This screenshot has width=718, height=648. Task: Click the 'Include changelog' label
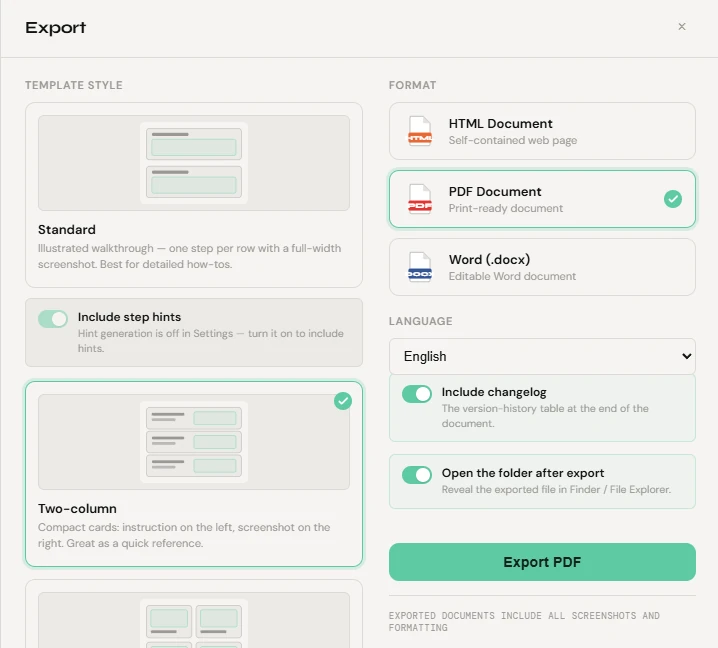(x=494, y=392)
